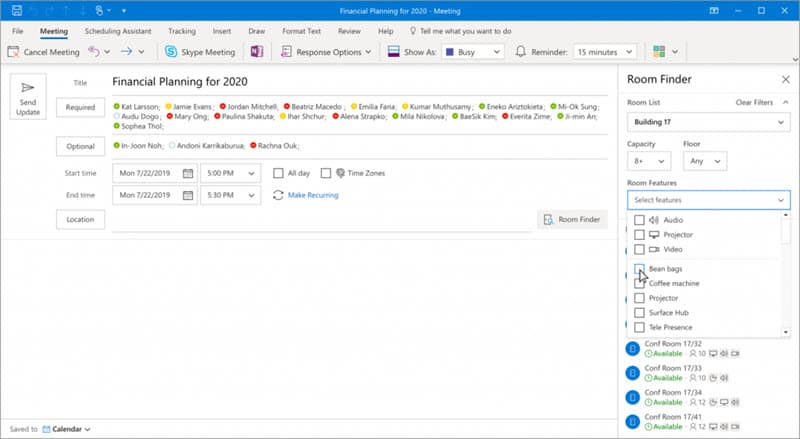The width and height of the screenshot is (800, 439).
Task: Open the Capacity 8+ dropdown
Action: pyautogui.click(x=648, y=161)
